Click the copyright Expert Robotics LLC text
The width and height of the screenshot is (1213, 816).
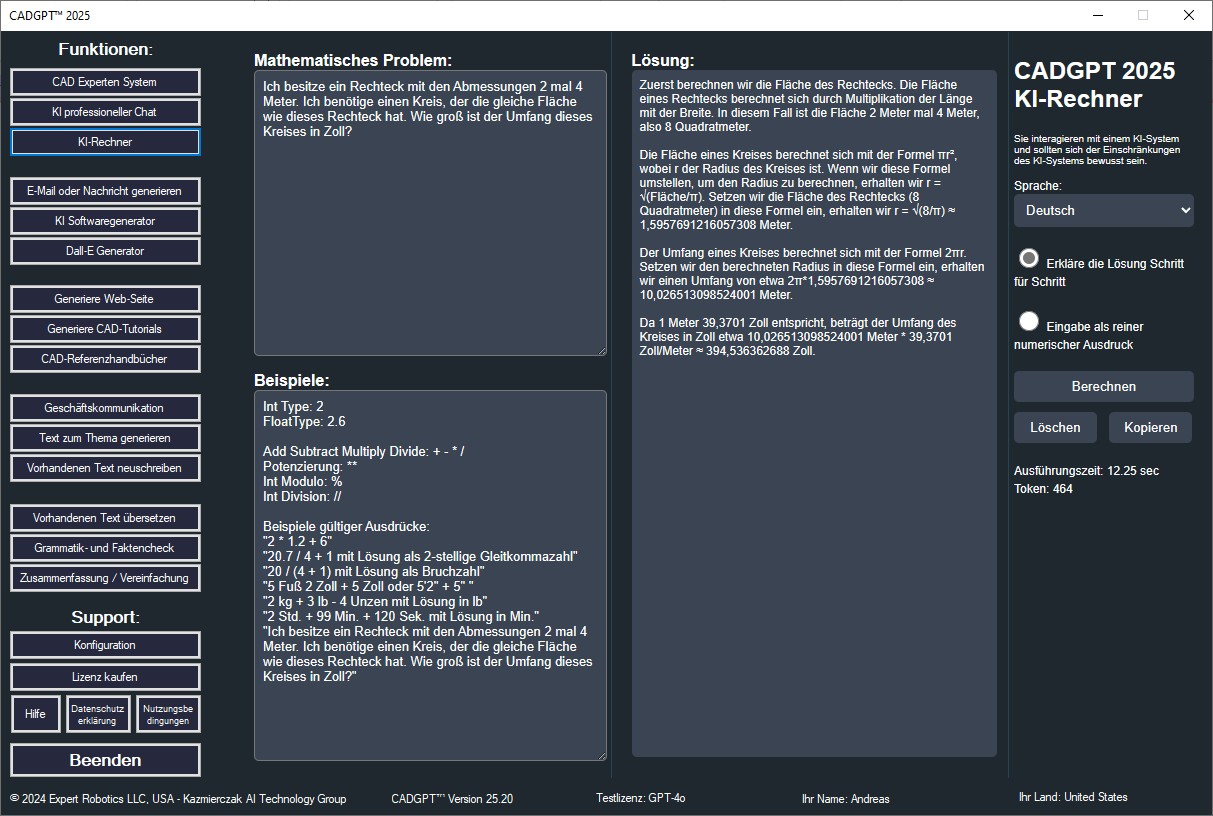178,799
